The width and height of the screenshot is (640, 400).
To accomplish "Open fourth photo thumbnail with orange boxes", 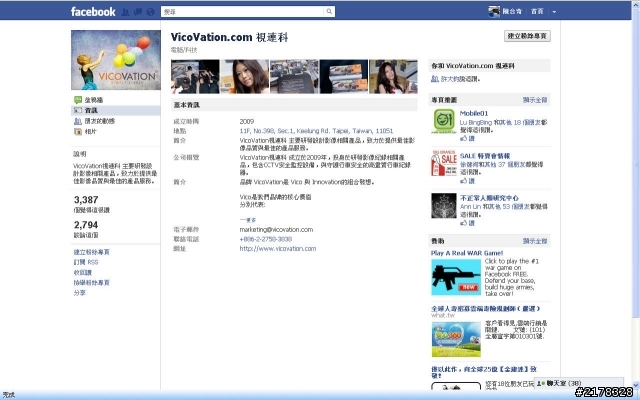I will click(344, 76).
